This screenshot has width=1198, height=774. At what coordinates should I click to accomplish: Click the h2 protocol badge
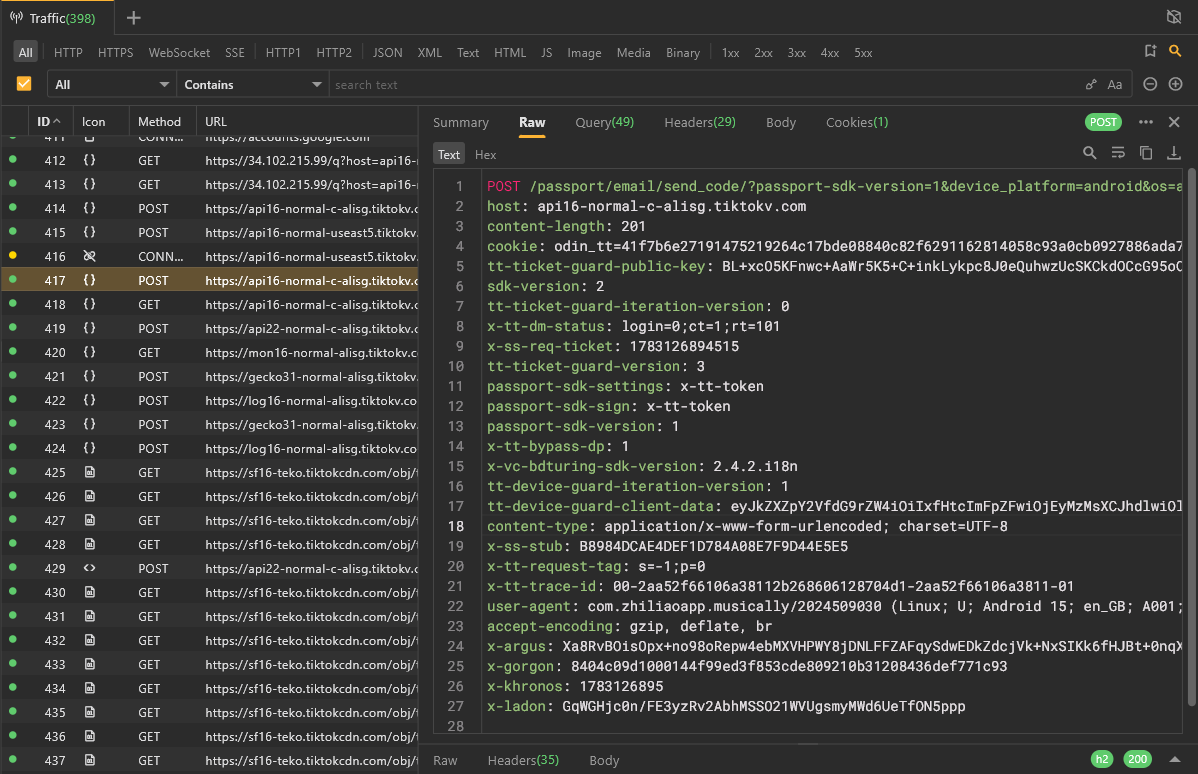click(x=1102, y=759)
